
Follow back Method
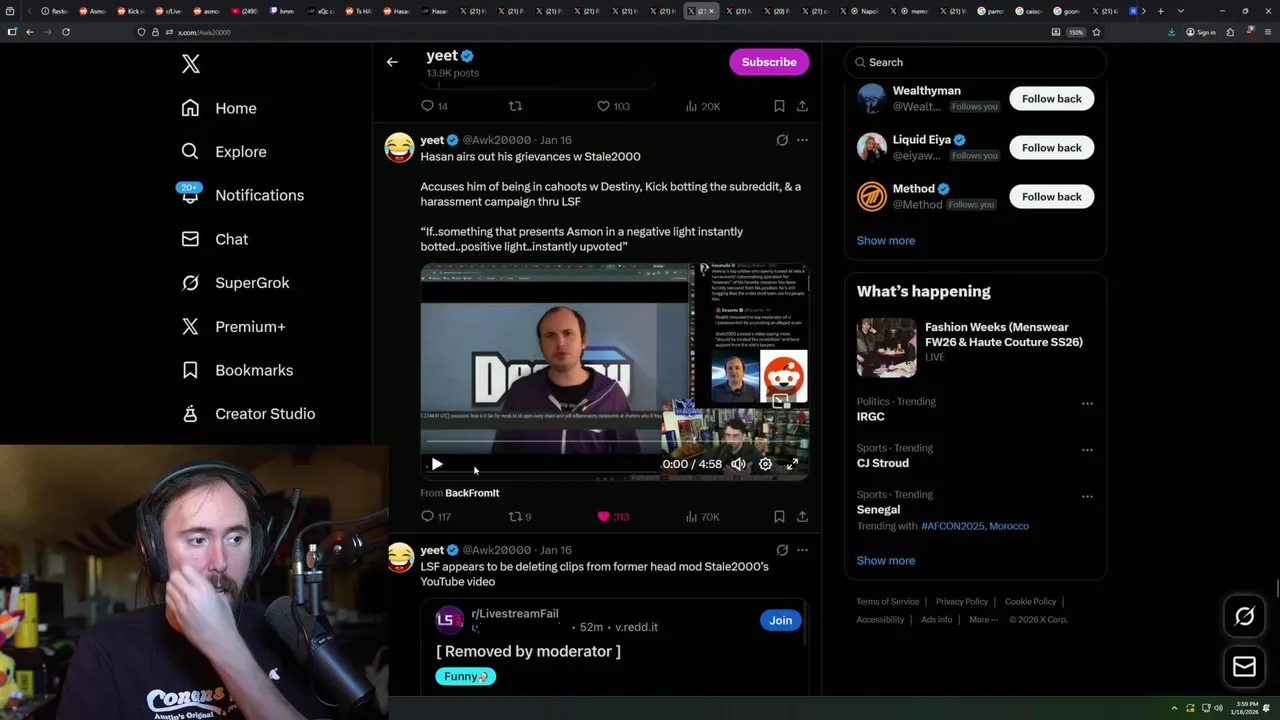[x=1051, y=197]
